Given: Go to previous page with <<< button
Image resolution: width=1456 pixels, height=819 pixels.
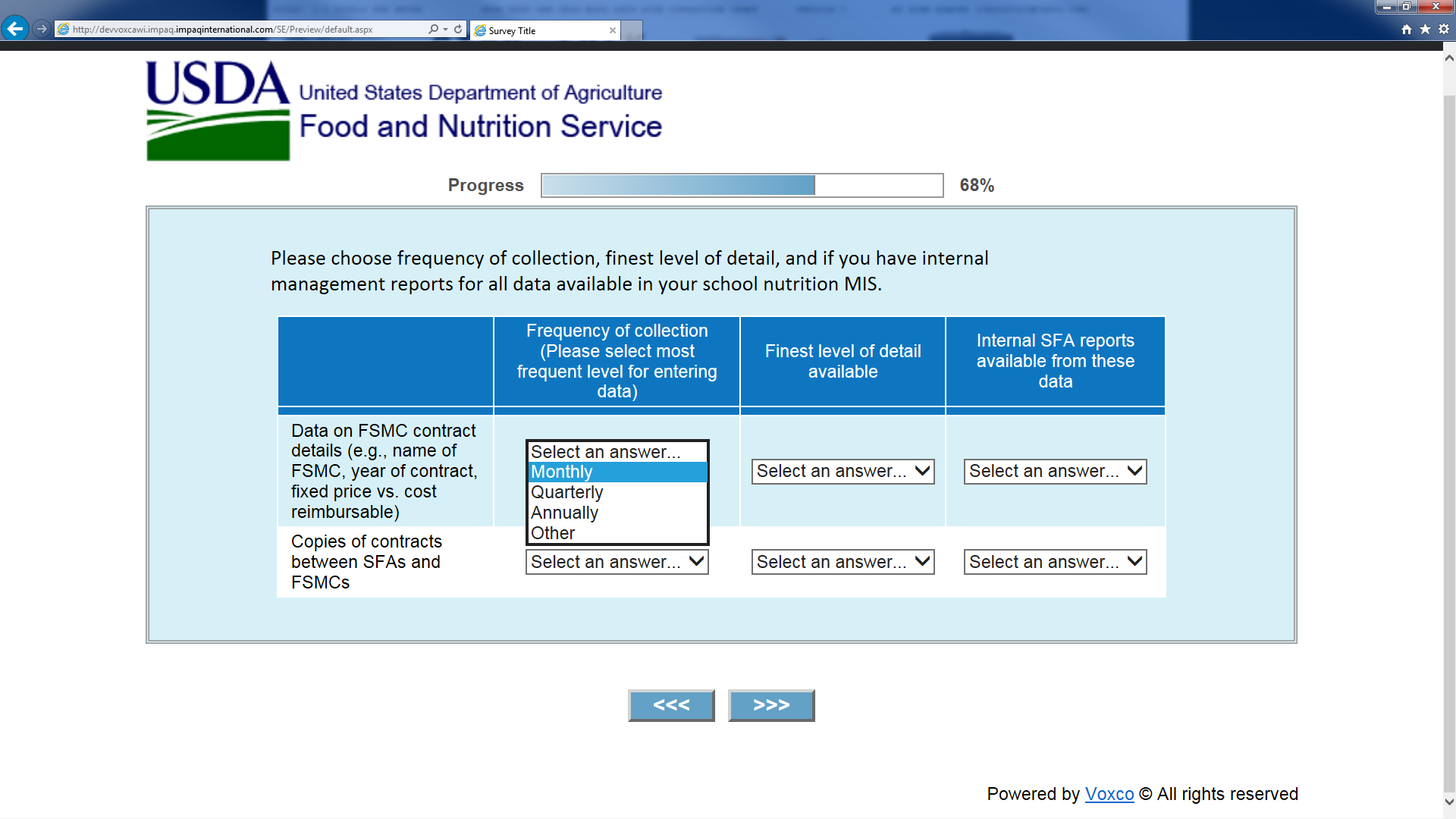Looking at the screenshot, I should point(671,705).
